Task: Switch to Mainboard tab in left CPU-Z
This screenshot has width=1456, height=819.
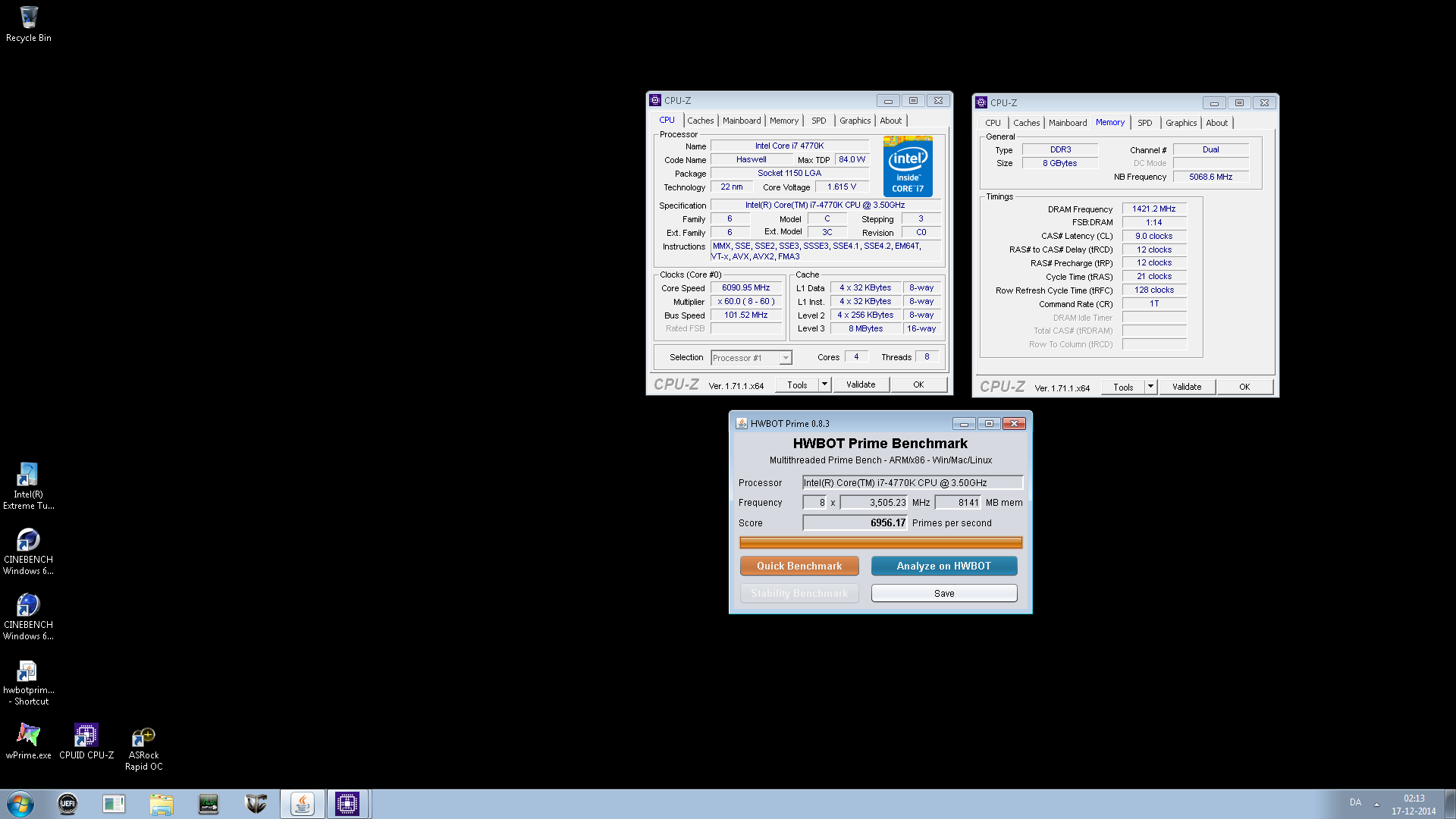Action: coord(741,121)
